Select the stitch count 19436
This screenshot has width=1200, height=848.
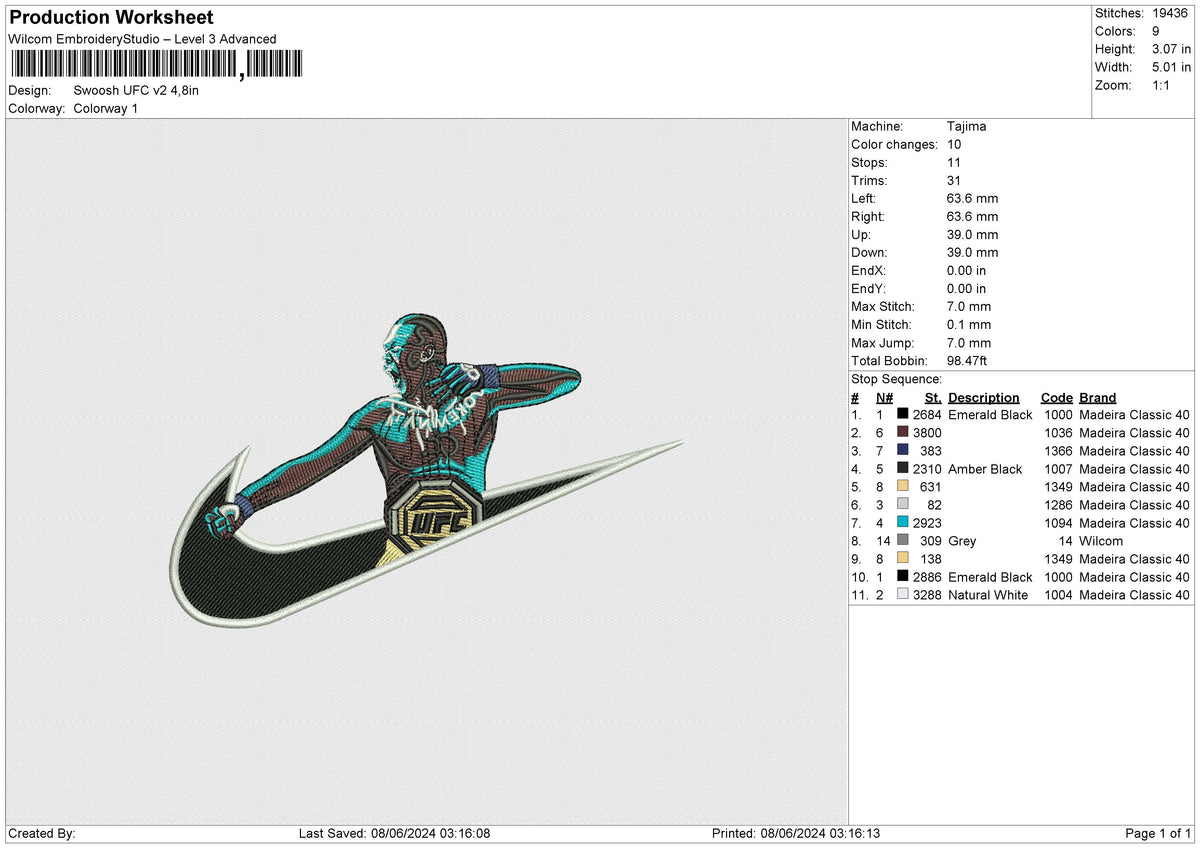pos(1170,13)
